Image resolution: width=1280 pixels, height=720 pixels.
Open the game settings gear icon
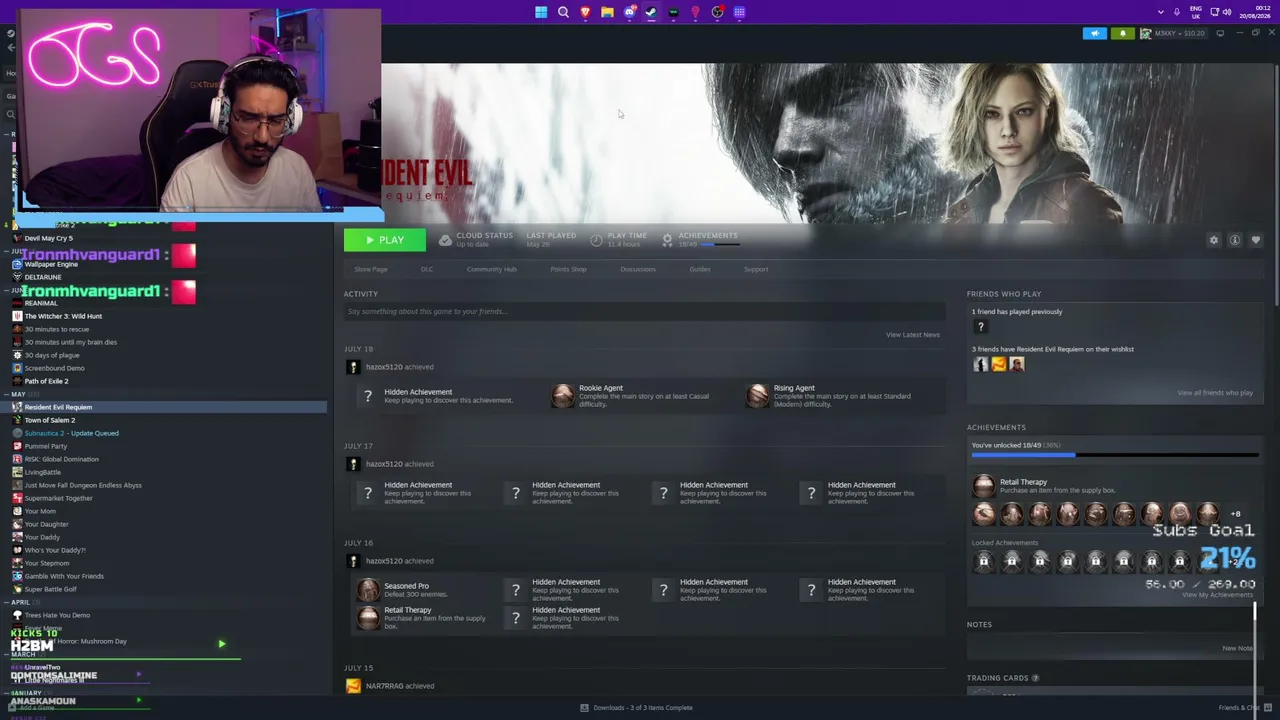1214,240
